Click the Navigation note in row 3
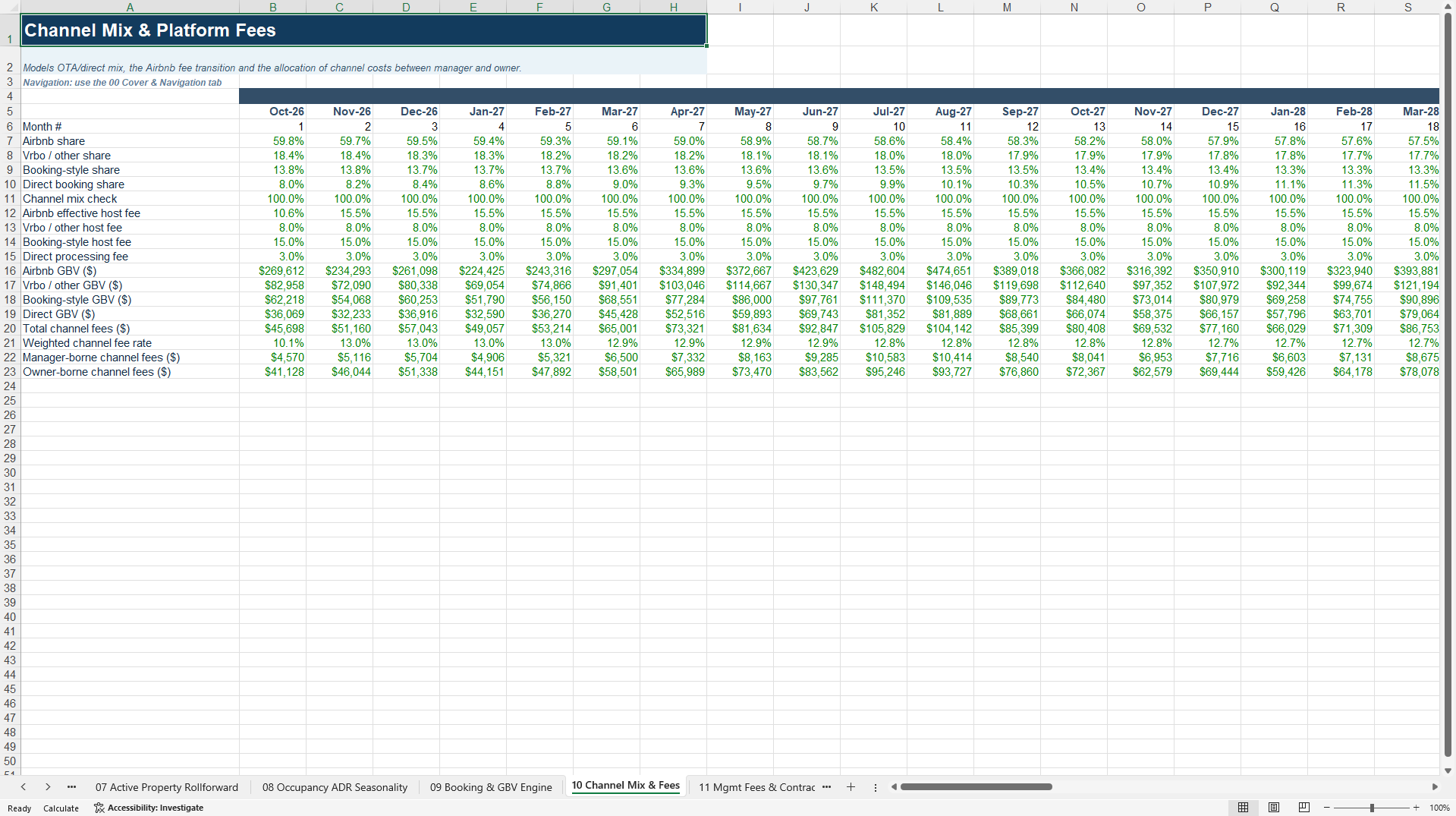Screen dimensions: 1456x816 (x=122, y=83)
